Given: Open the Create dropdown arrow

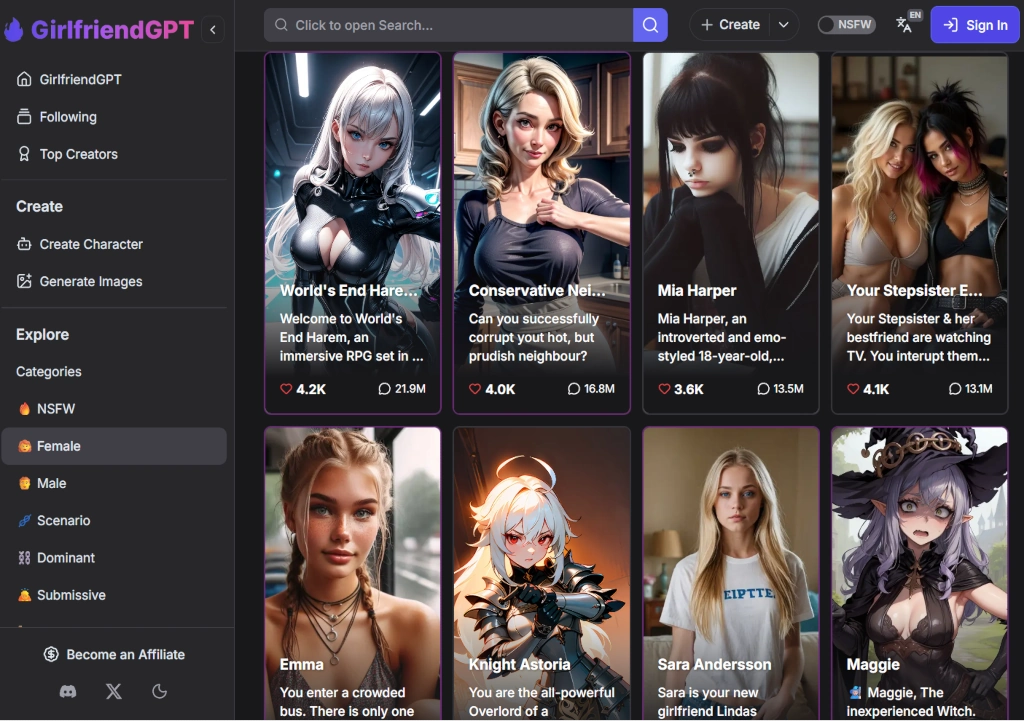Looking at the screenshot, I should [782, 24].
